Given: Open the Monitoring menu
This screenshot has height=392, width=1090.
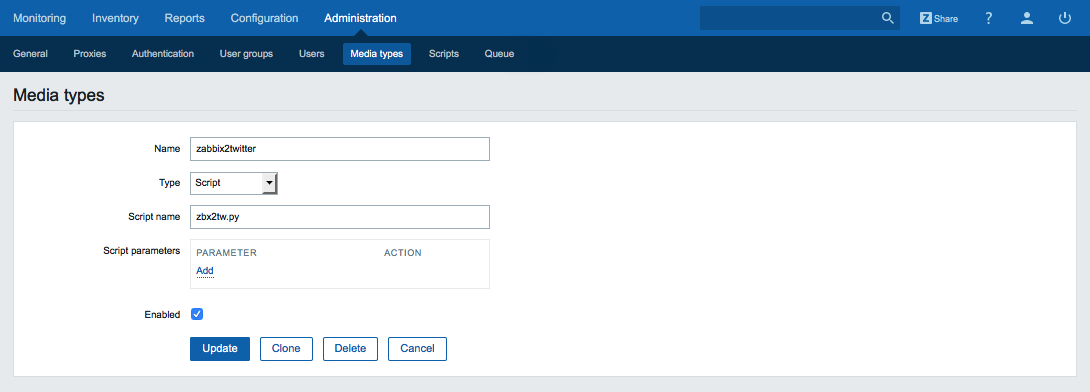Looking at the screenshot, I should click(40, 18).
